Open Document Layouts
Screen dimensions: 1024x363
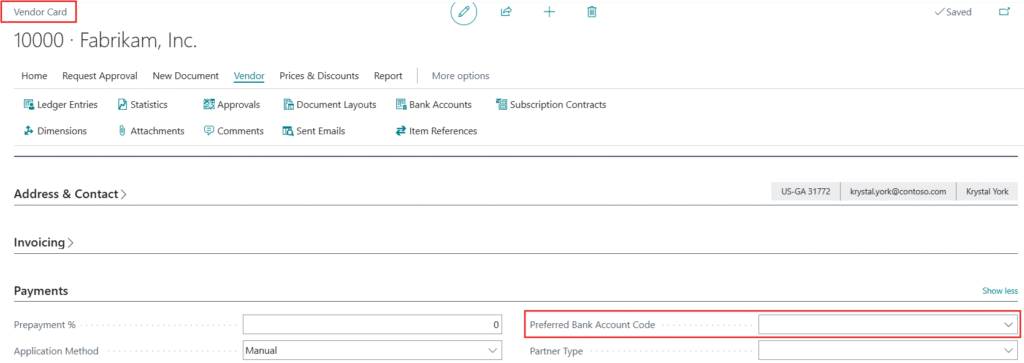[x=330, y=104]
